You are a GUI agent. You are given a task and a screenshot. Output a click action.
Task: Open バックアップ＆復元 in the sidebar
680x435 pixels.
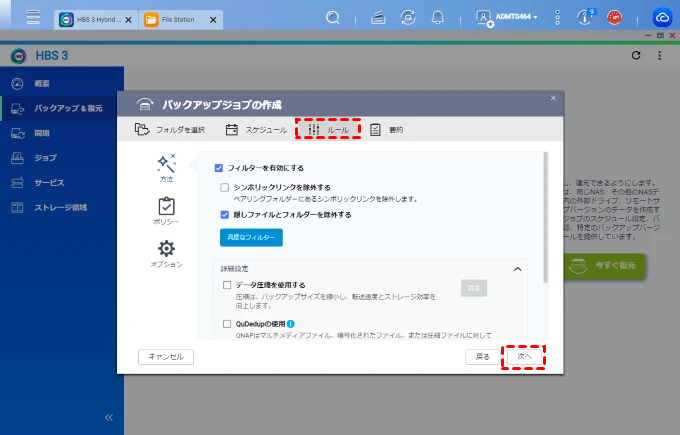point(62,108)
